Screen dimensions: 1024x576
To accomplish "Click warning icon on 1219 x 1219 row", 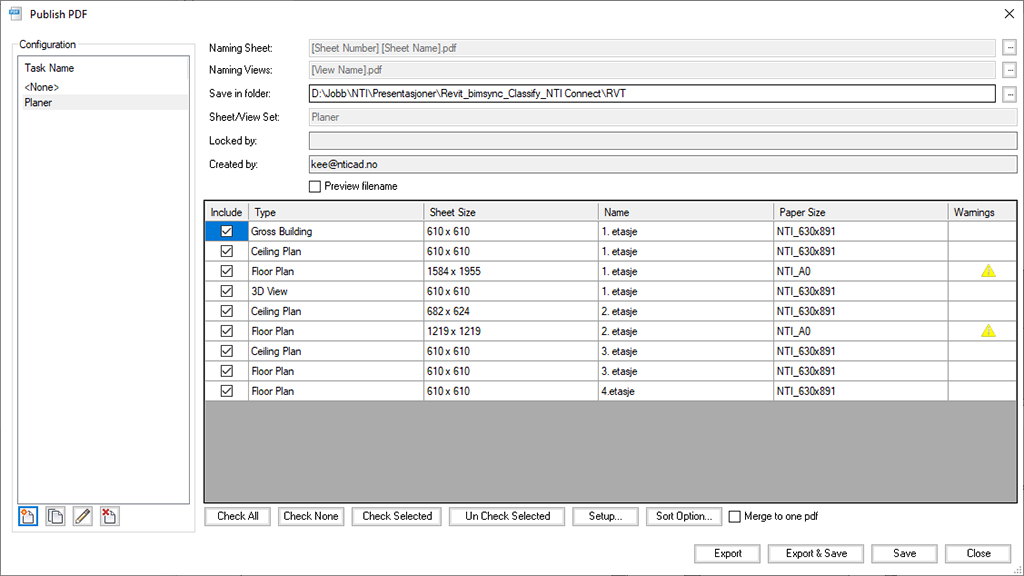I will point(988,331).
